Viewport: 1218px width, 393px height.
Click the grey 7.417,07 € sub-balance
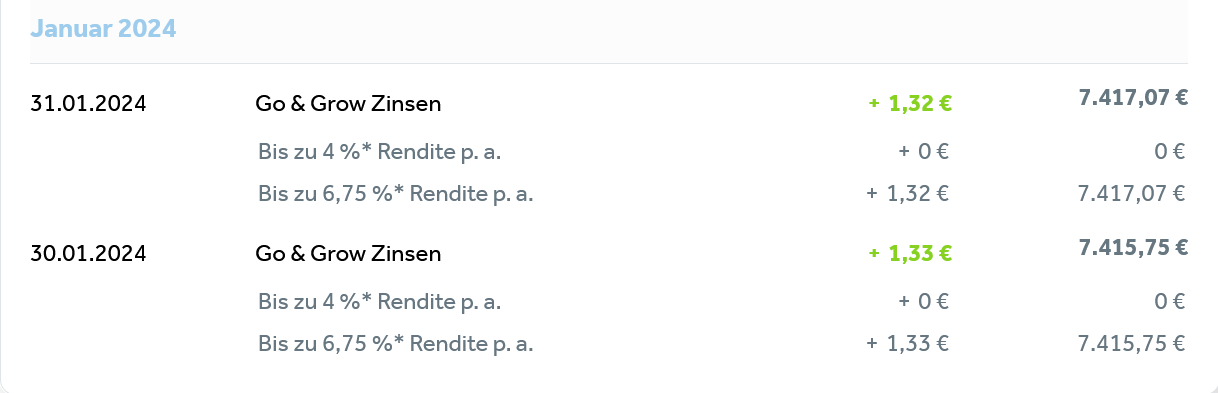click(1132, 194)
